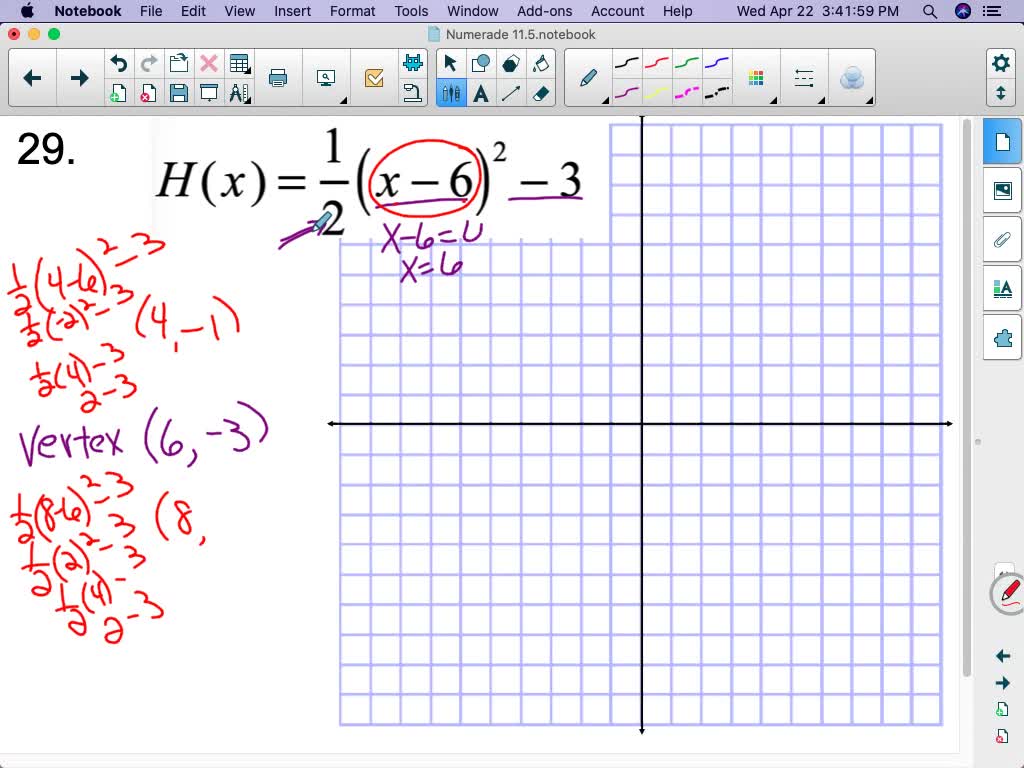Open the Text tool (A icon)
1024x768 pixels.
point(481,92)
